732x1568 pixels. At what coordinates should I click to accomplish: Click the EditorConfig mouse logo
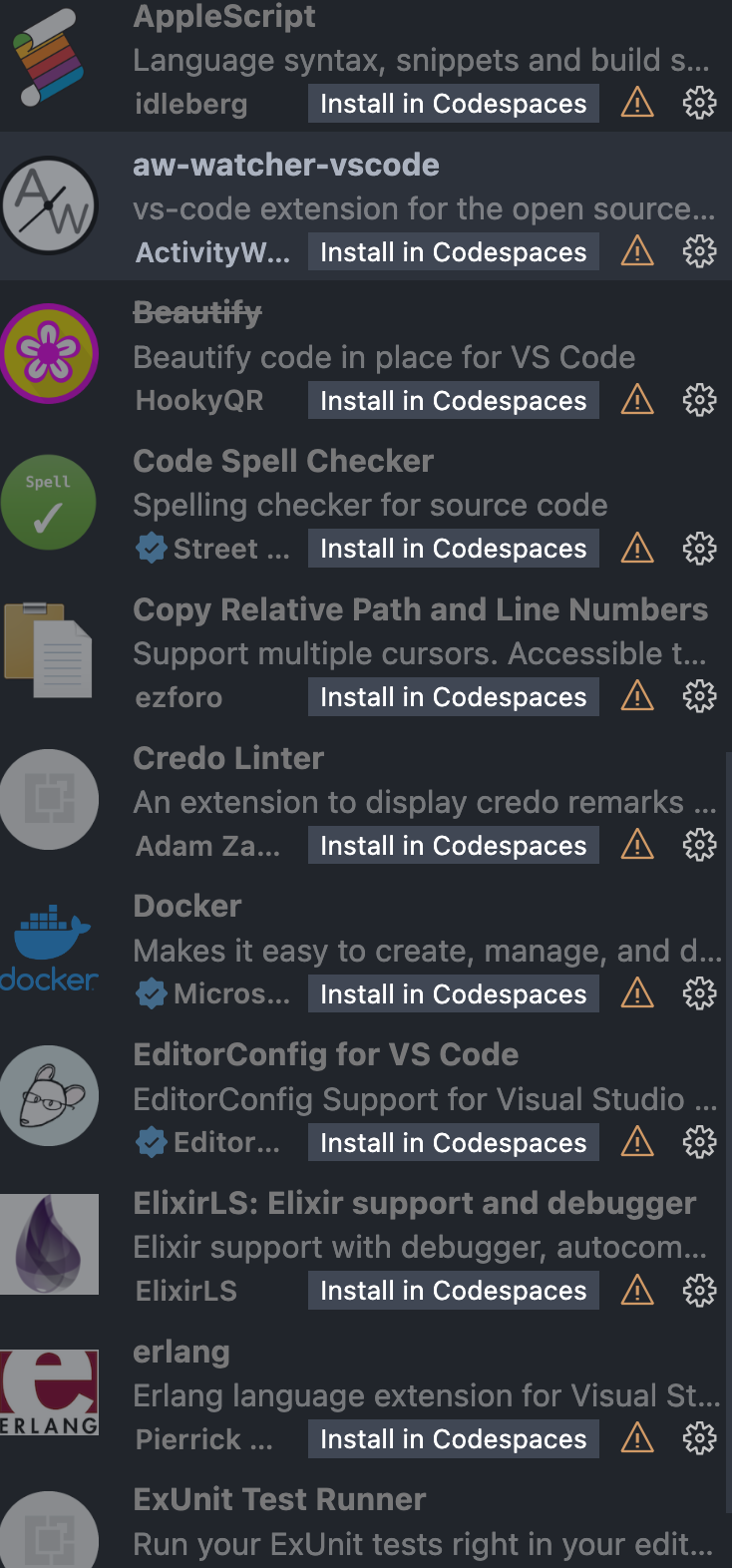click(x=49, y=1095)
